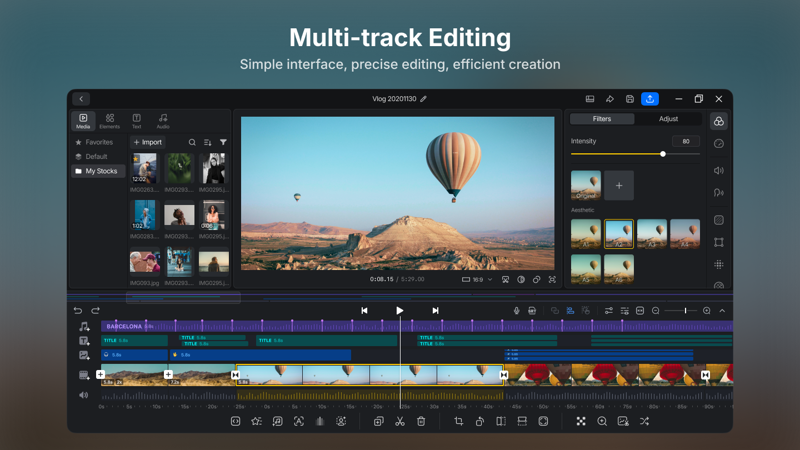Add a custom filter with plus tile

(x=619, y=185)
